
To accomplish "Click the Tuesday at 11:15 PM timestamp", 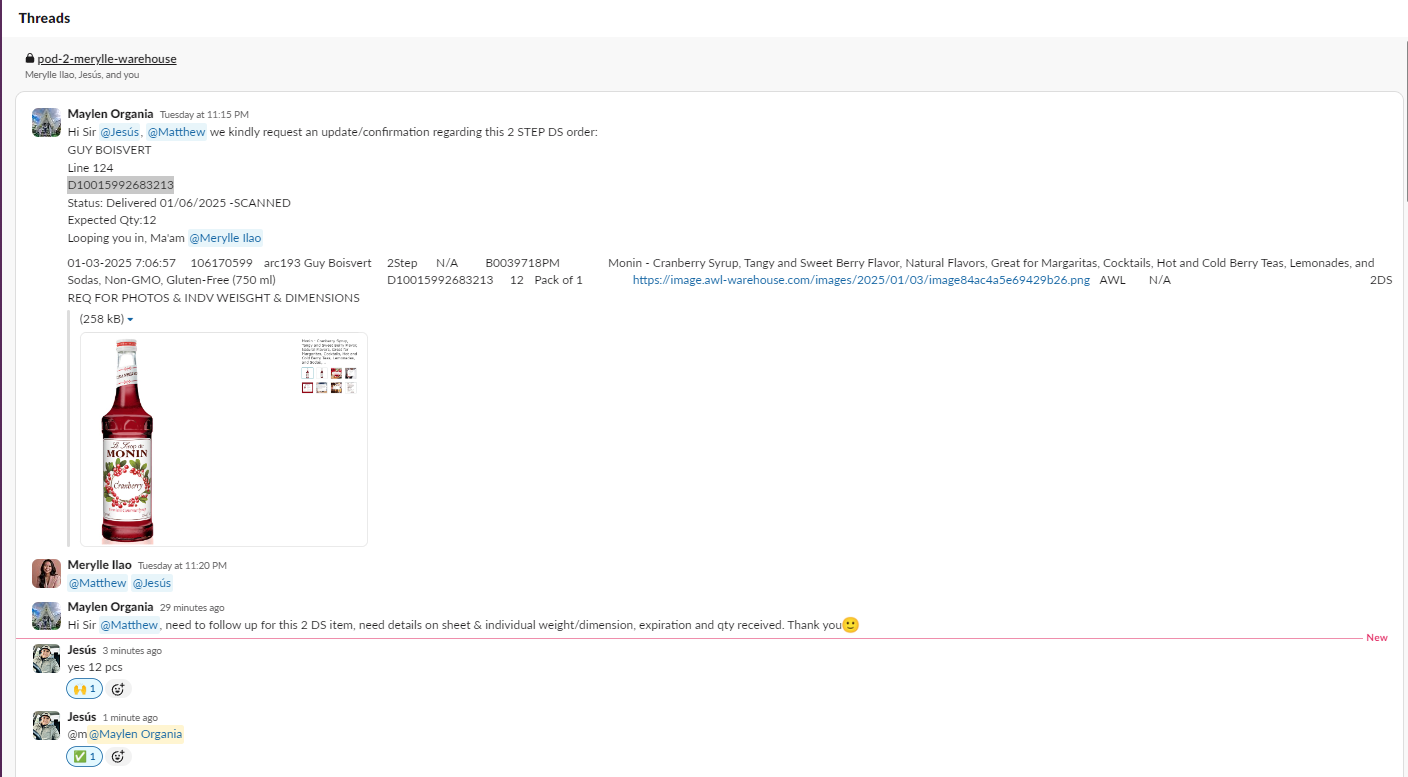I will tap(204, 115).
